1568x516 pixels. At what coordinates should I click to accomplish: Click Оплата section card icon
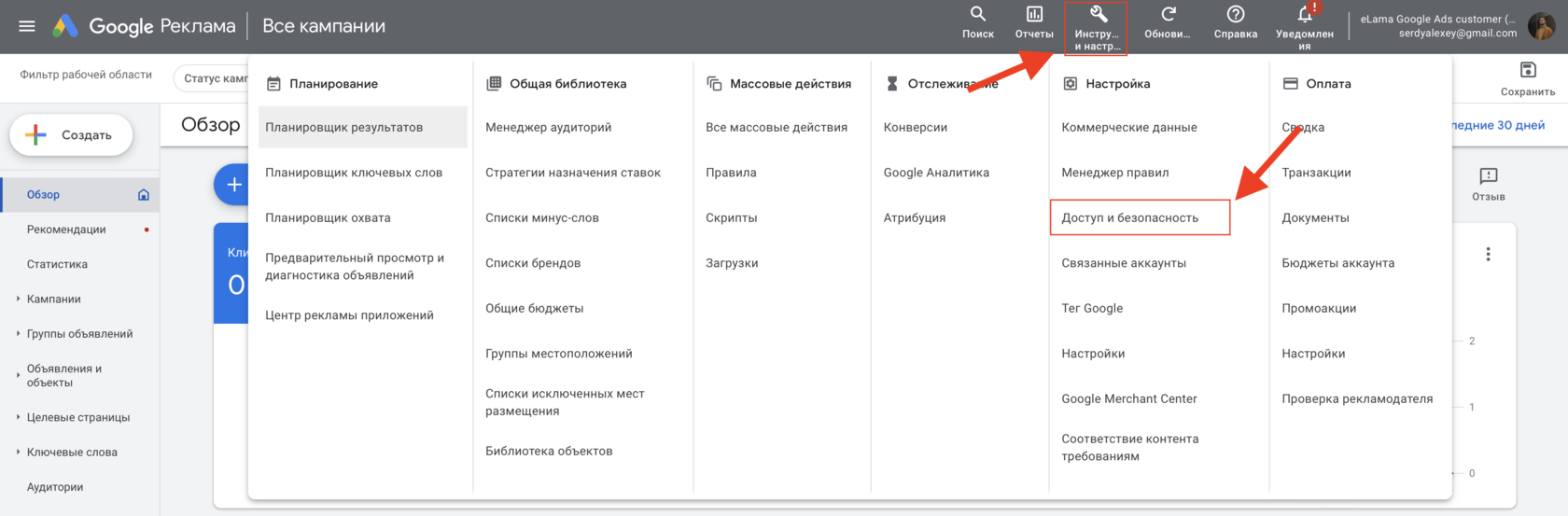(x=1291, y=84)
